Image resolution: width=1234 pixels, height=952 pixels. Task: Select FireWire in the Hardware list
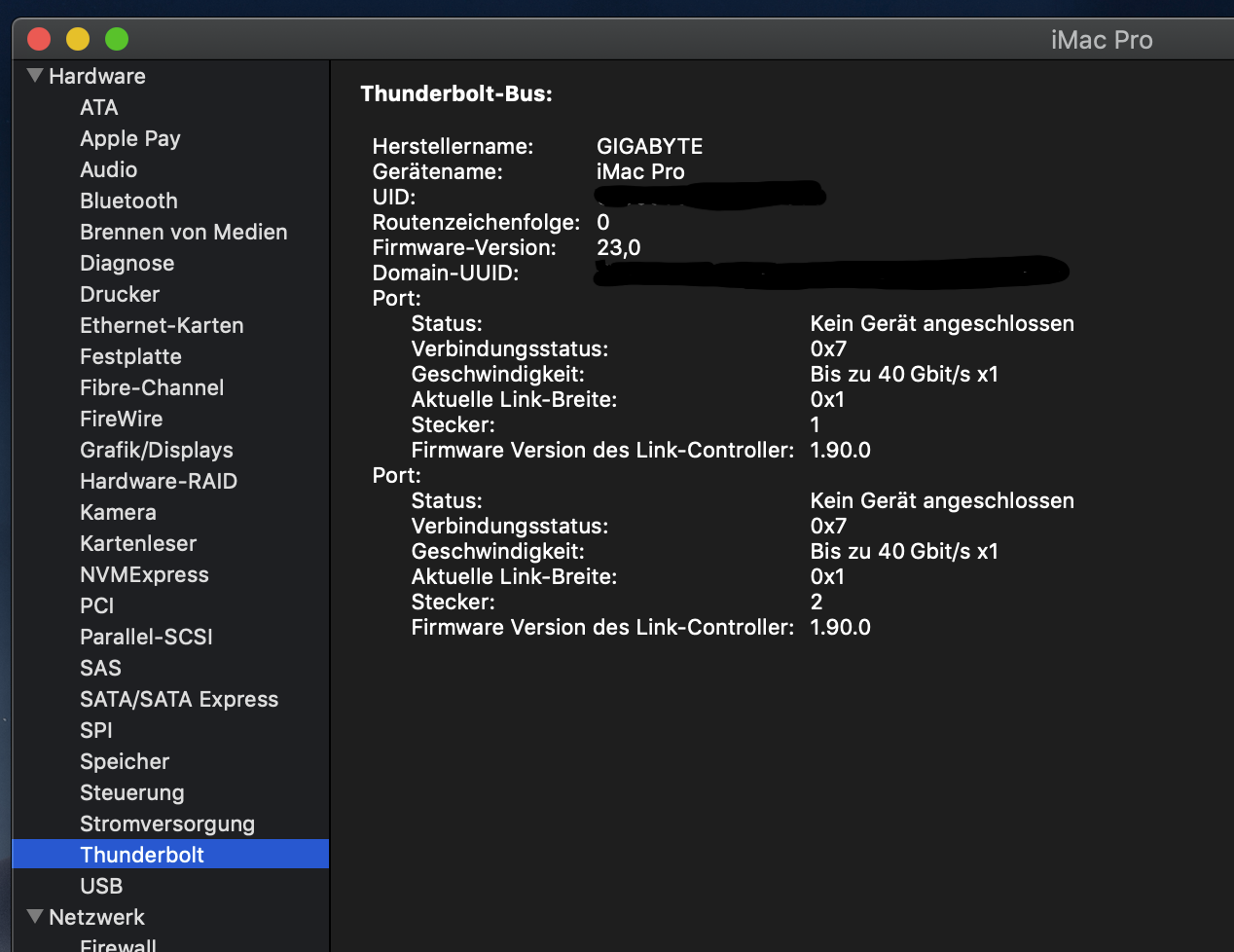pos(122,419)
